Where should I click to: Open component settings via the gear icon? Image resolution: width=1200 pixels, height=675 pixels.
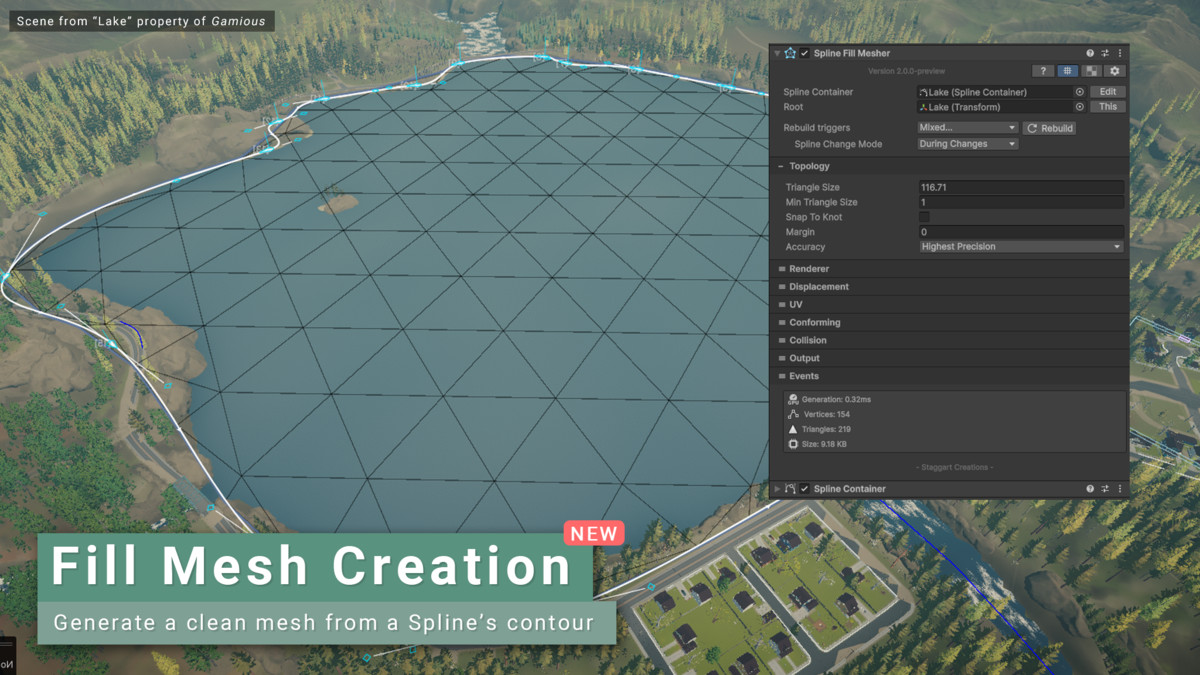[1115, 70]
